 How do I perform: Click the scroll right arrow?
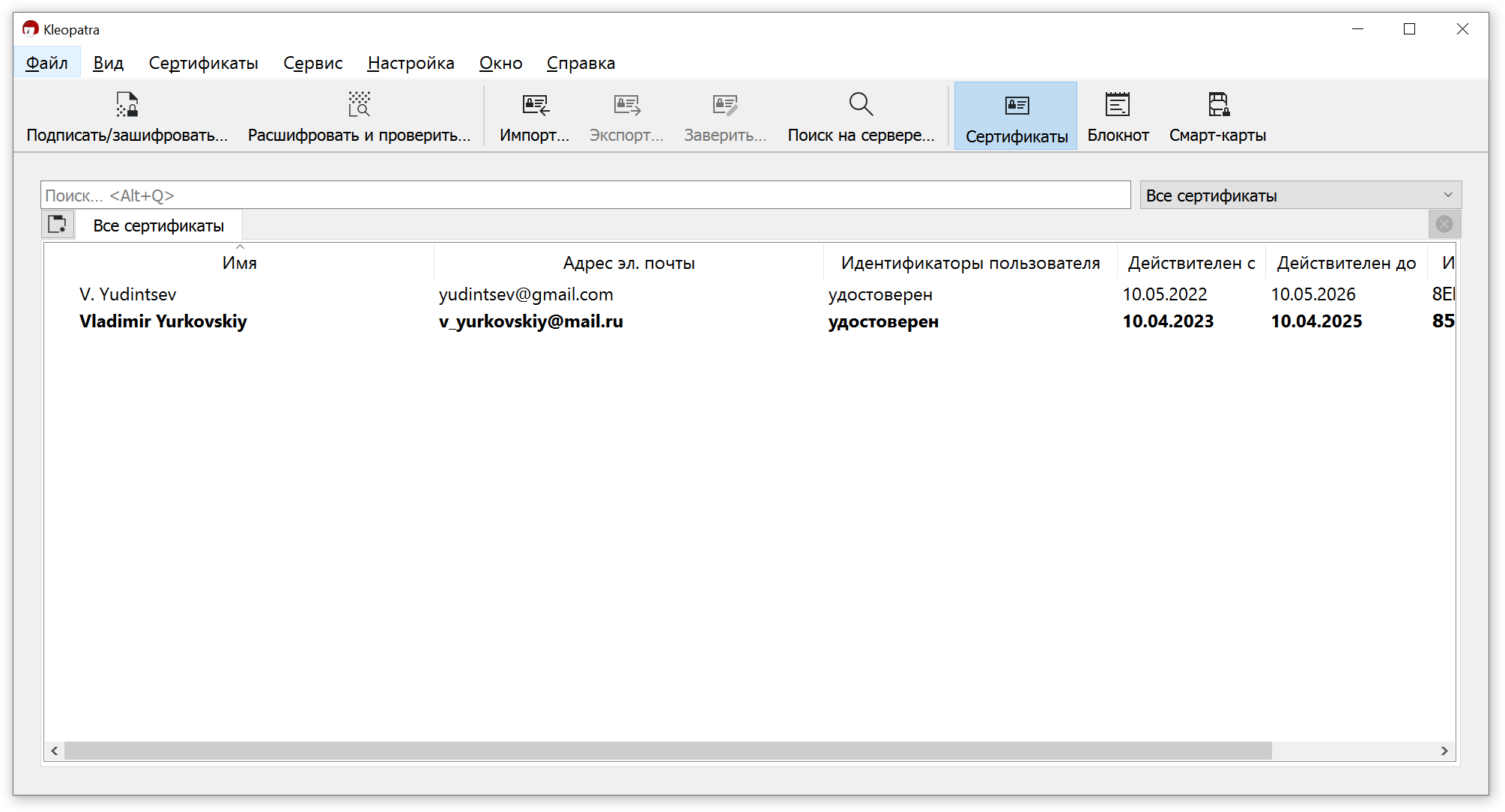coord(1444,751)
